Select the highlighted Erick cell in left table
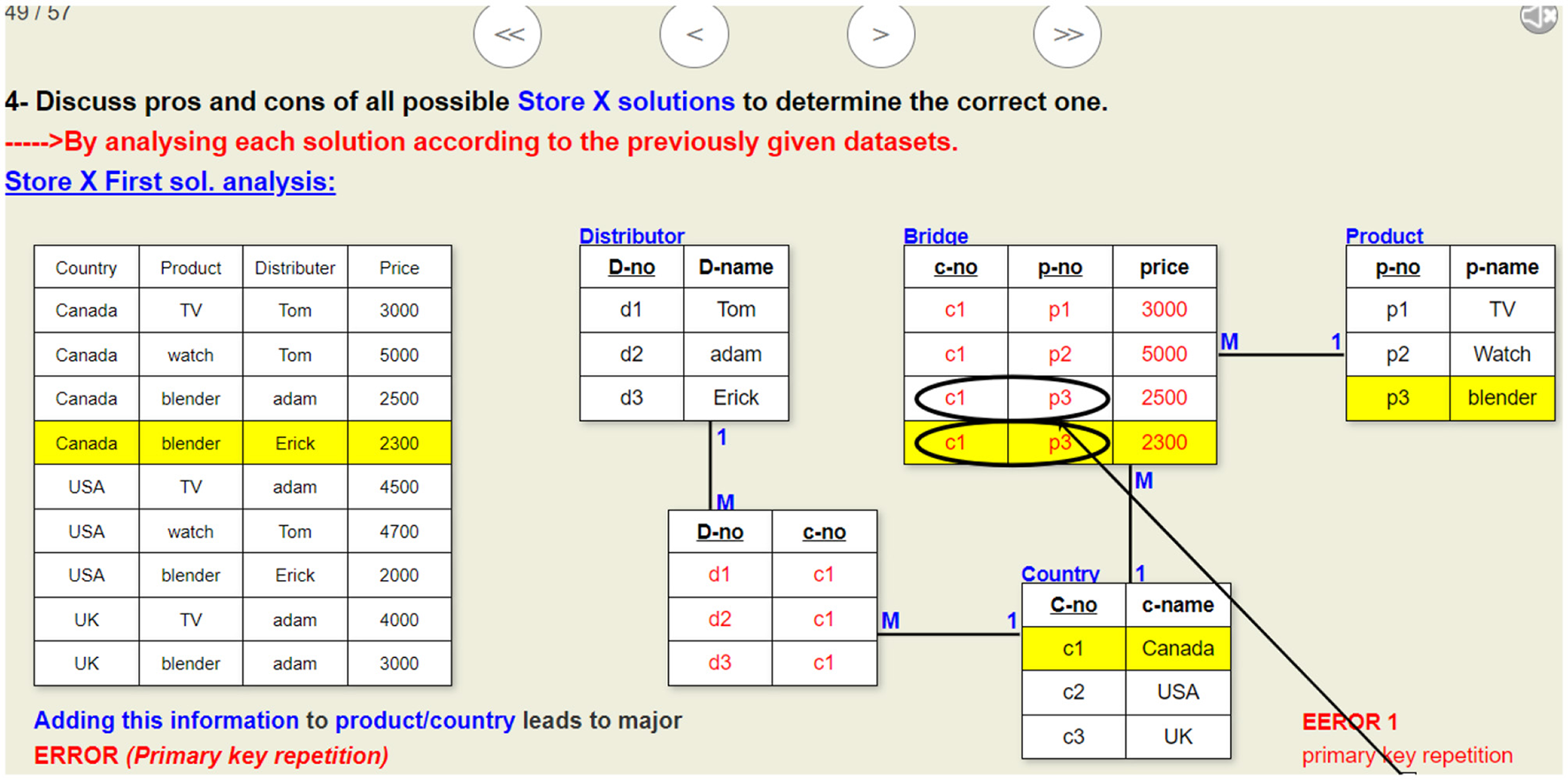 [x=295, y=443]
